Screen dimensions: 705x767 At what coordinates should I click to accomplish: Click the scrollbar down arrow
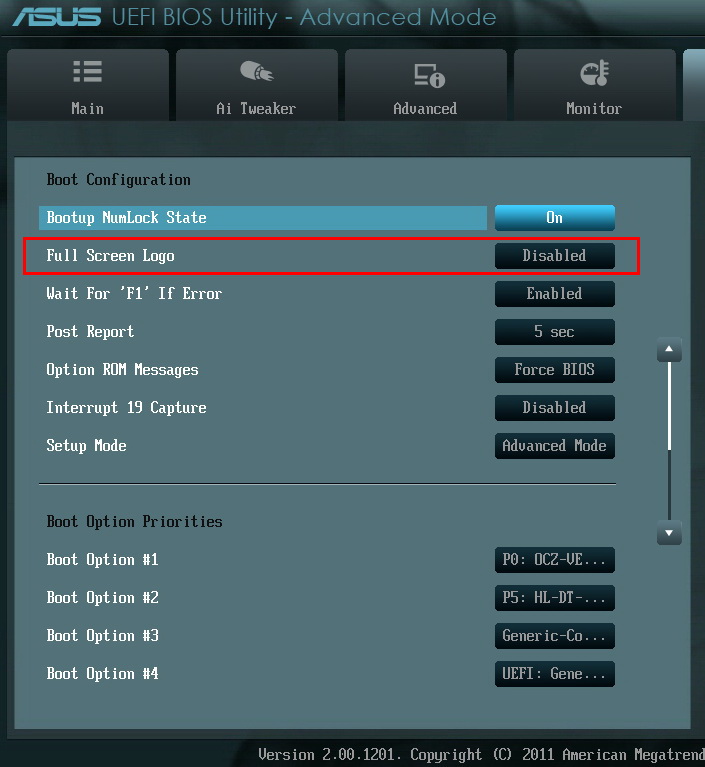click(669, 534)
